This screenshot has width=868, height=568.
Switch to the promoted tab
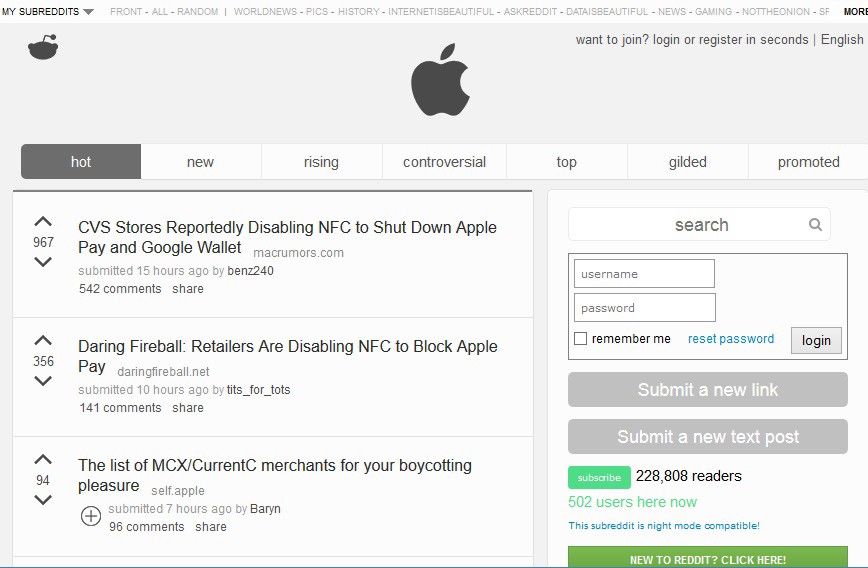808,162
